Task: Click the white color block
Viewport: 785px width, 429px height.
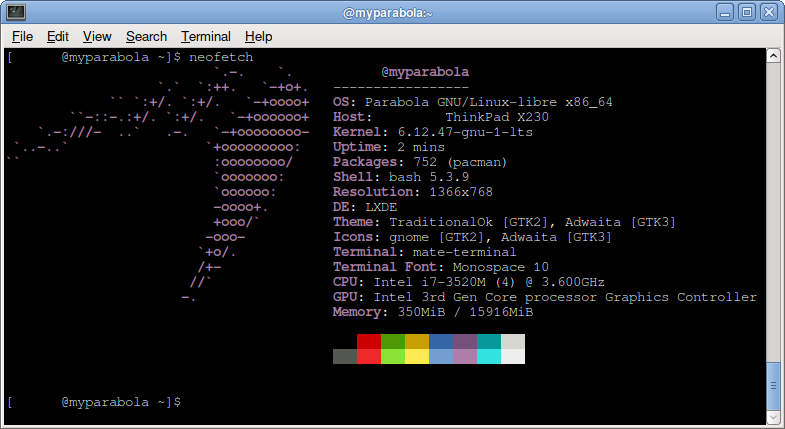Action: 513,356
